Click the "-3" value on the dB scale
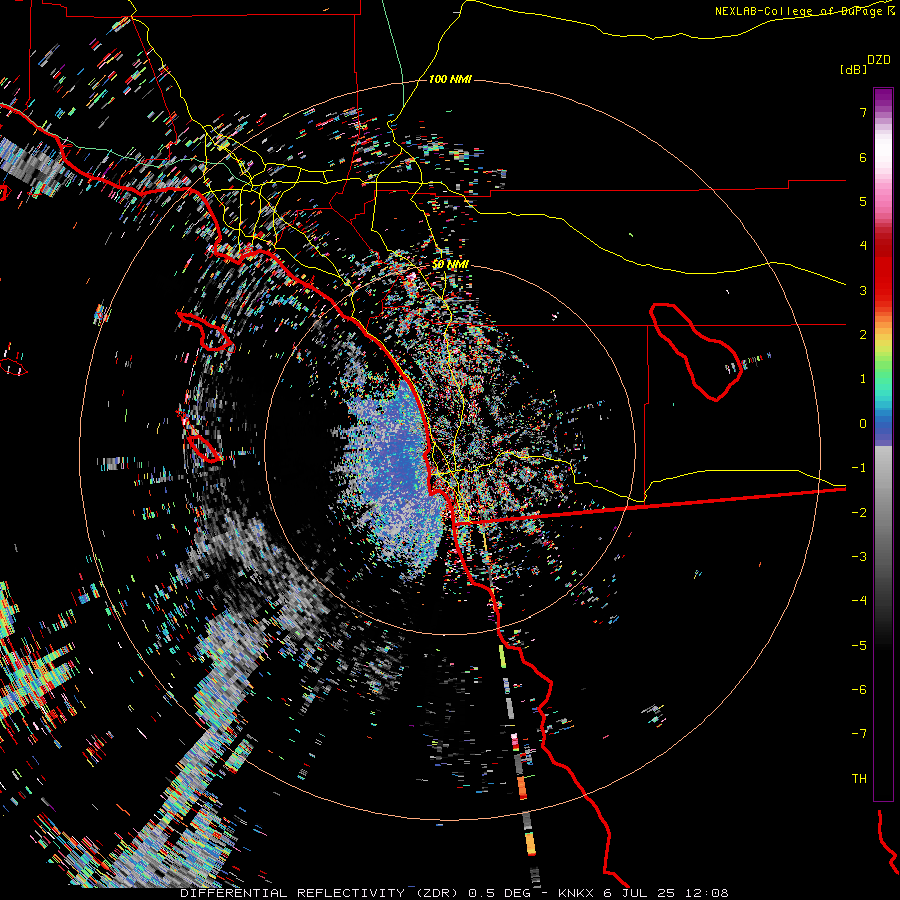 point(859,557)
